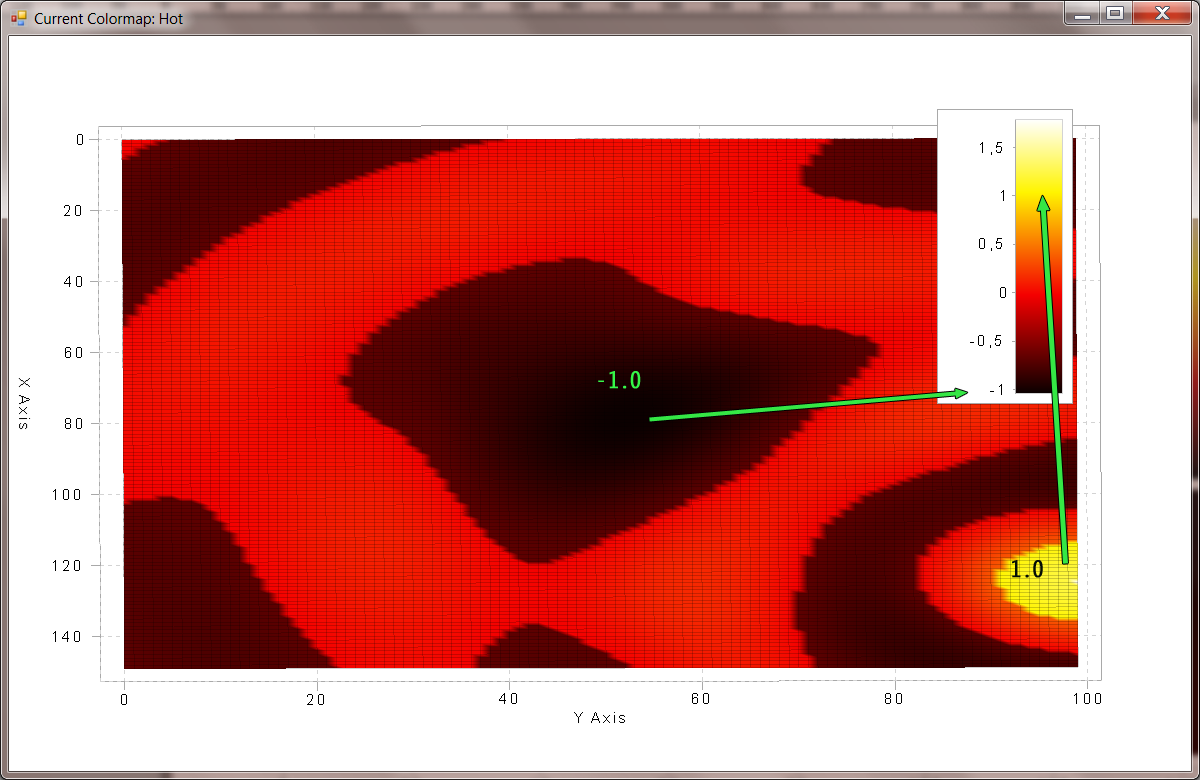Click the black '1.0' annotation on yellow area
Screen dimensions: 1200x780
1026,570
